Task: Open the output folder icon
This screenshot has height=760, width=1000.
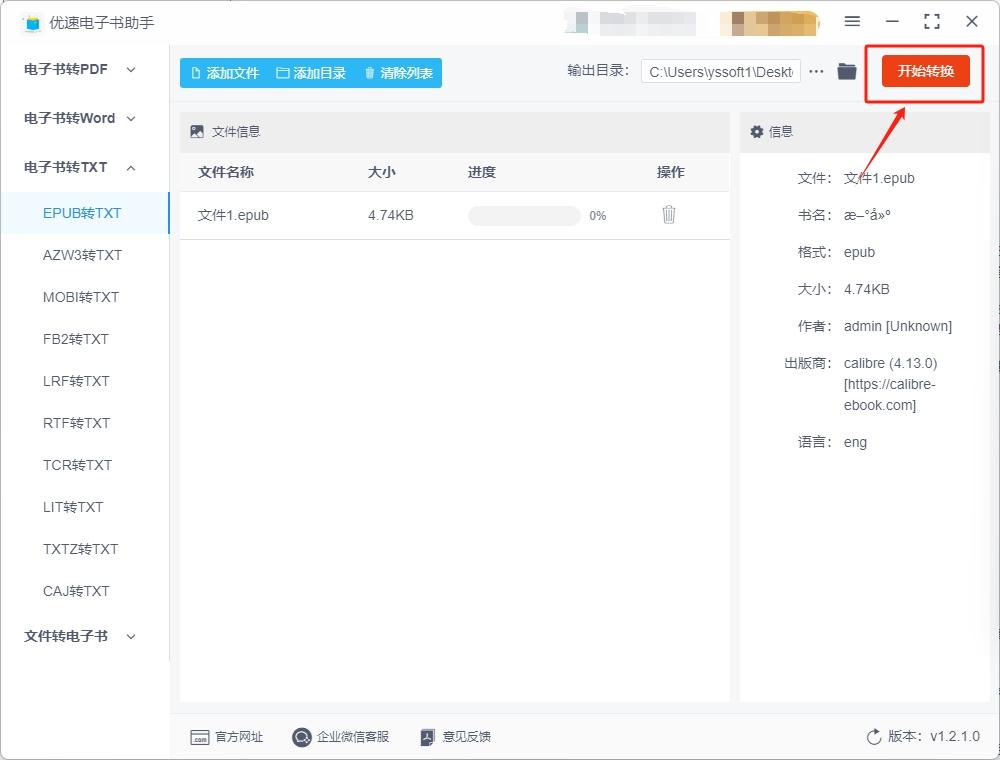Action: [847, 71]
